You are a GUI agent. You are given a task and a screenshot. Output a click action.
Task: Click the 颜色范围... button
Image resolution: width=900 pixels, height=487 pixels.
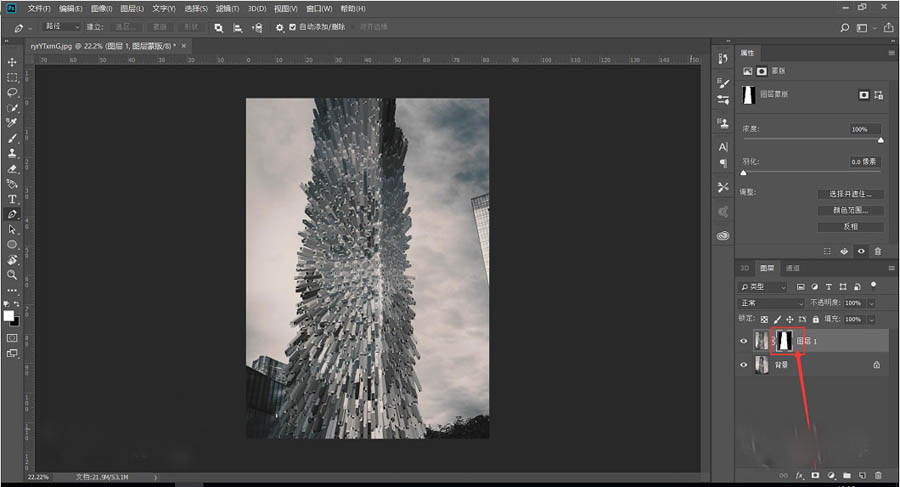coord(850,210)
